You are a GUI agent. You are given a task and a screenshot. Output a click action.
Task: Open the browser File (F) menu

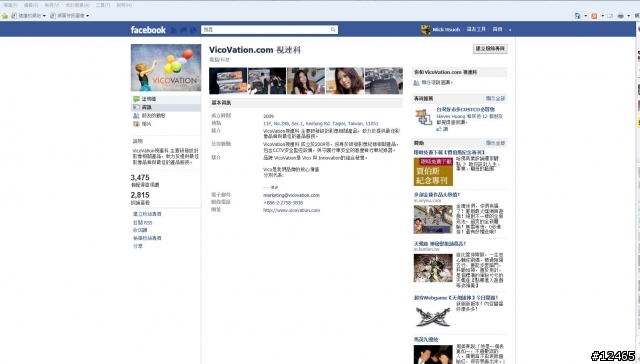pyautogui.click(x=10, y=5)
